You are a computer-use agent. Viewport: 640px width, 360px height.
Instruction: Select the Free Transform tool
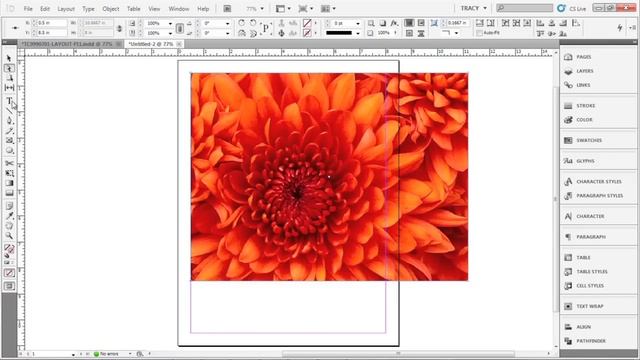[9, 173]
